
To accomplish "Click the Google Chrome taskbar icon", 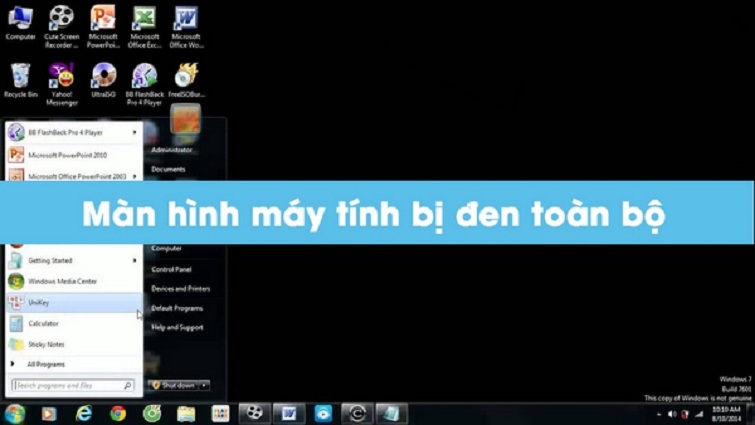I will click(x=117, y=413).
